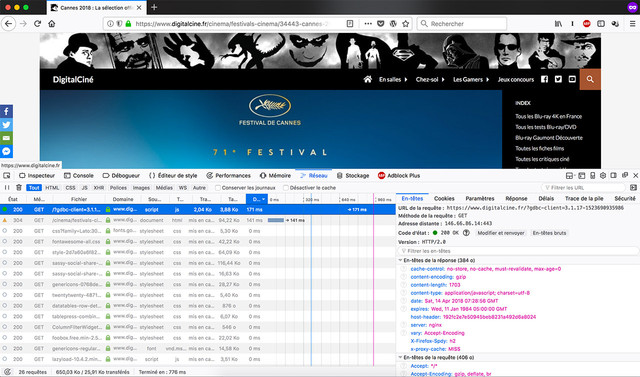The image size is (640, 377).
Task: Select the Tout request filter
Action: 34,188
